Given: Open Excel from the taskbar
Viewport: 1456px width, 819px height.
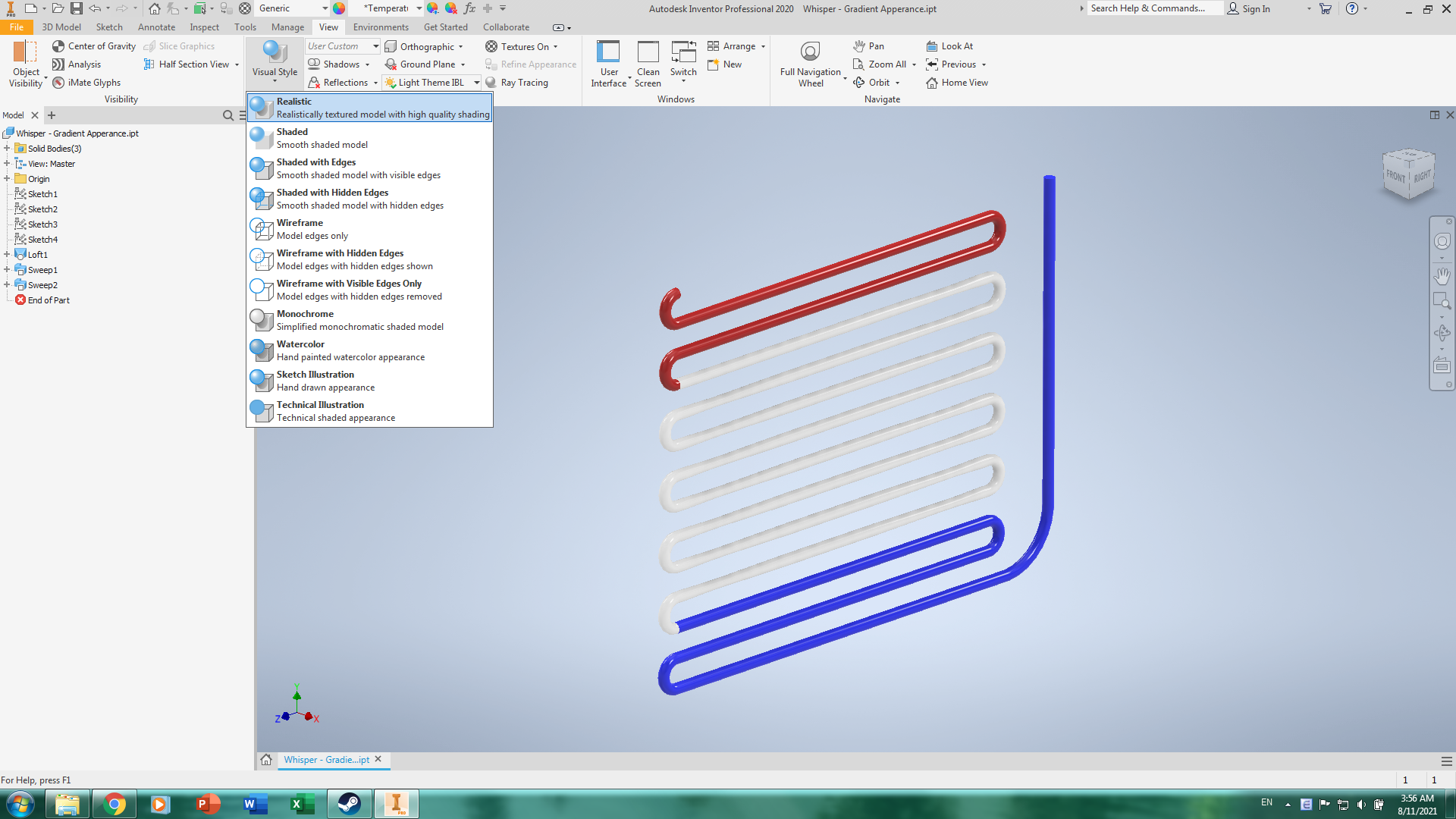Looking at the screenshot, I should pos(302,804).
